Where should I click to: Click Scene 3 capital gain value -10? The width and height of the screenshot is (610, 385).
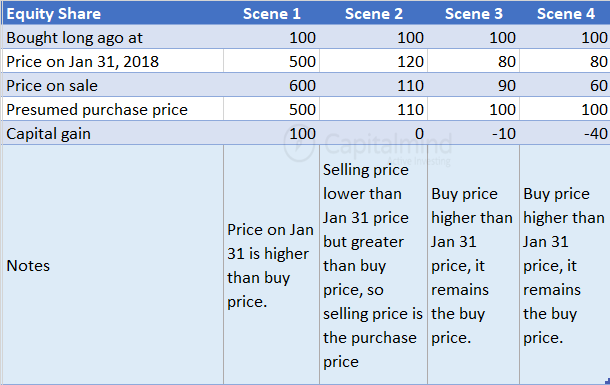click(x=473, y=133)
